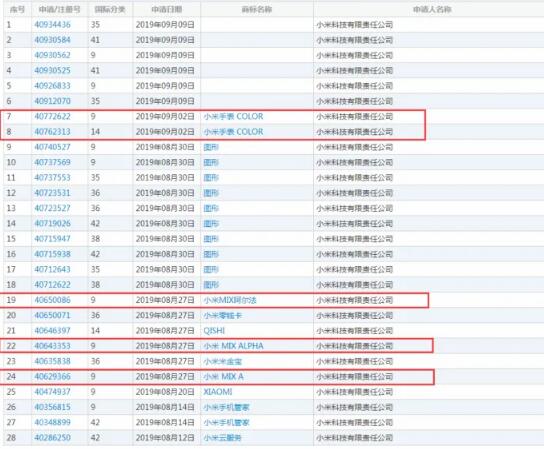Open registration number 40723531
This screenshot has width=544, height=449.
tap(52, 193)
